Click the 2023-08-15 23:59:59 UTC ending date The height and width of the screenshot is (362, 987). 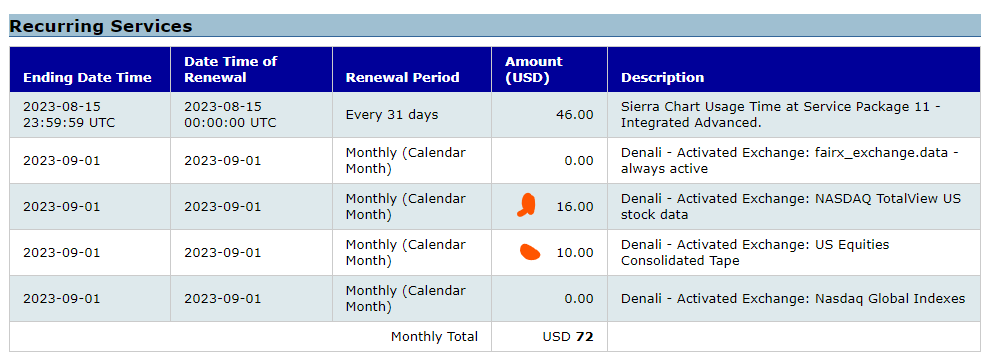[x=69, y=115]
